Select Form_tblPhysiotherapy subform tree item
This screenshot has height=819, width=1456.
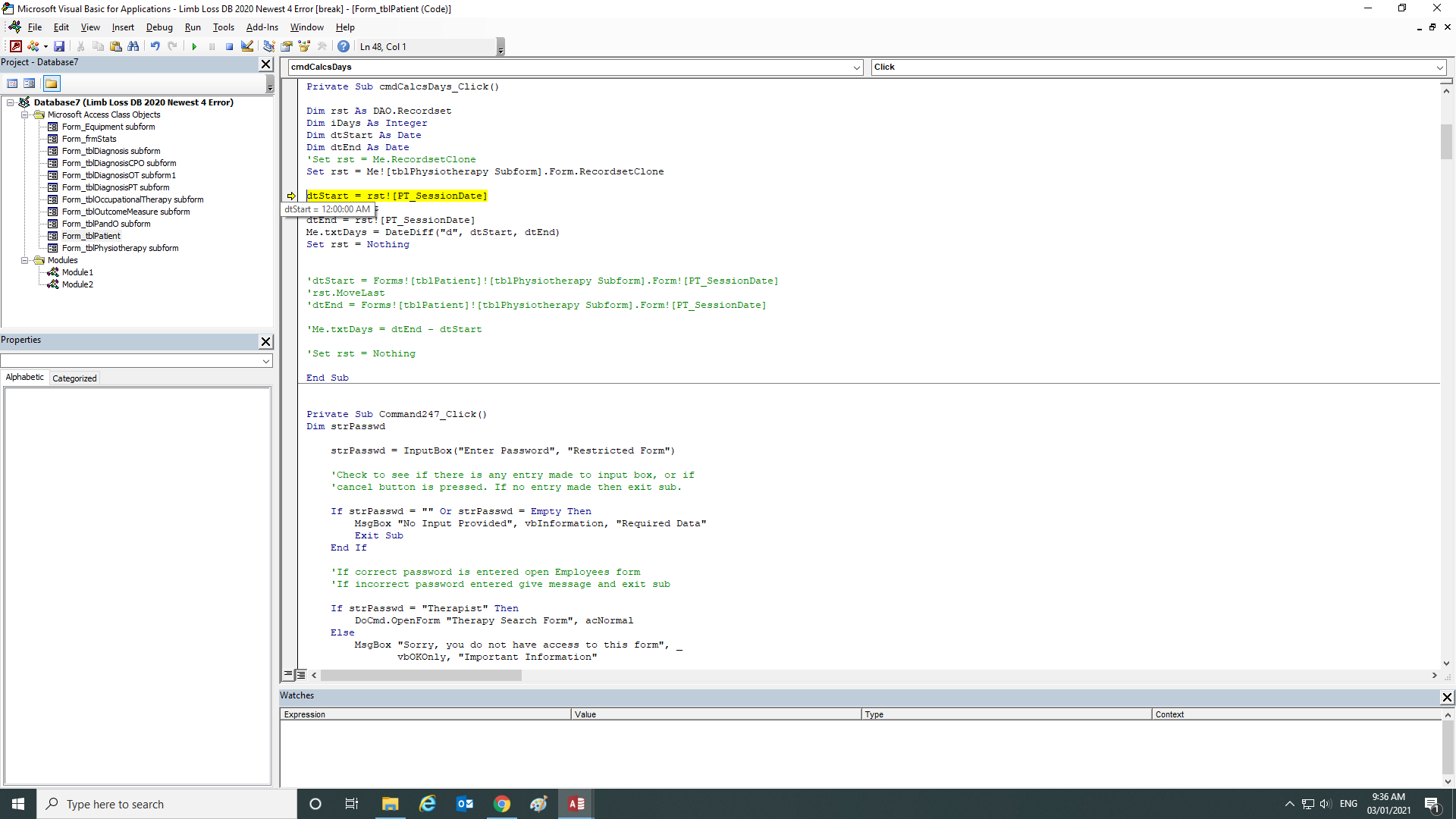coord(121,248)
